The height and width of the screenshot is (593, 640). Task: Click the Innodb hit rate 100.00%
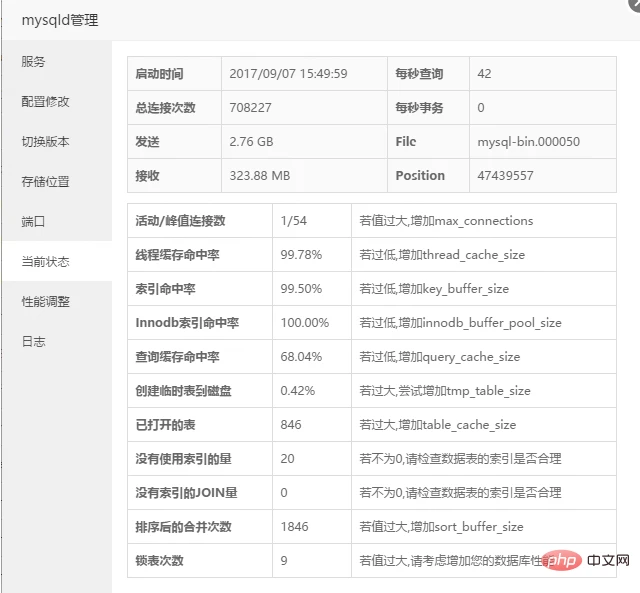(304, 323)
